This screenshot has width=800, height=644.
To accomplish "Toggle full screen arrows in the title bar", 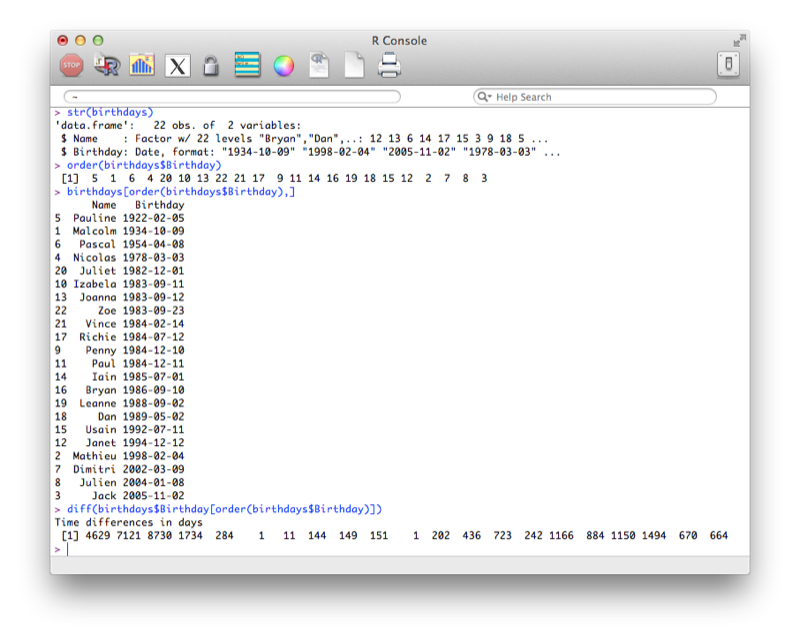I will coord(739,40).
